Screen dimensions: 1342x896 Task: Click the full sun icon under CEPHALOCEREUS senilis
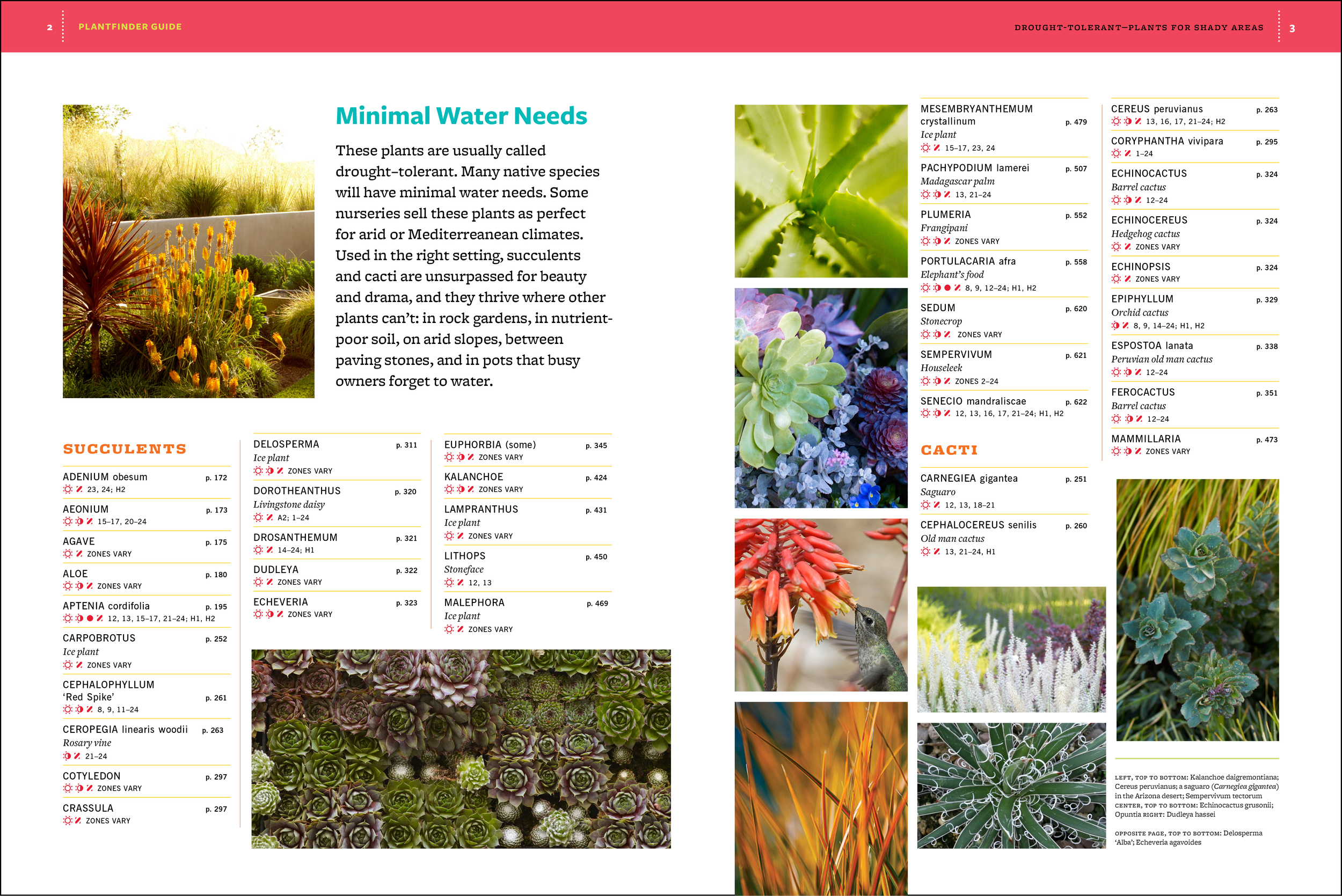(x=925, y=552)
